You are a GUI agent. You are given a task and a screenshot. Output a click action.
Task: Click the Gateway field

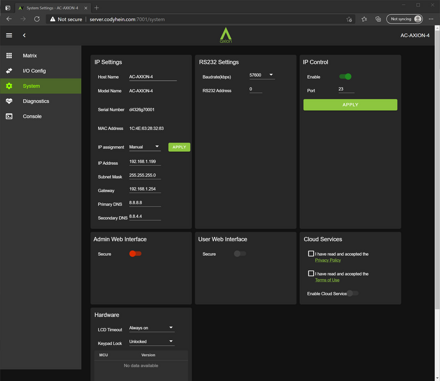tap(145, 189)
